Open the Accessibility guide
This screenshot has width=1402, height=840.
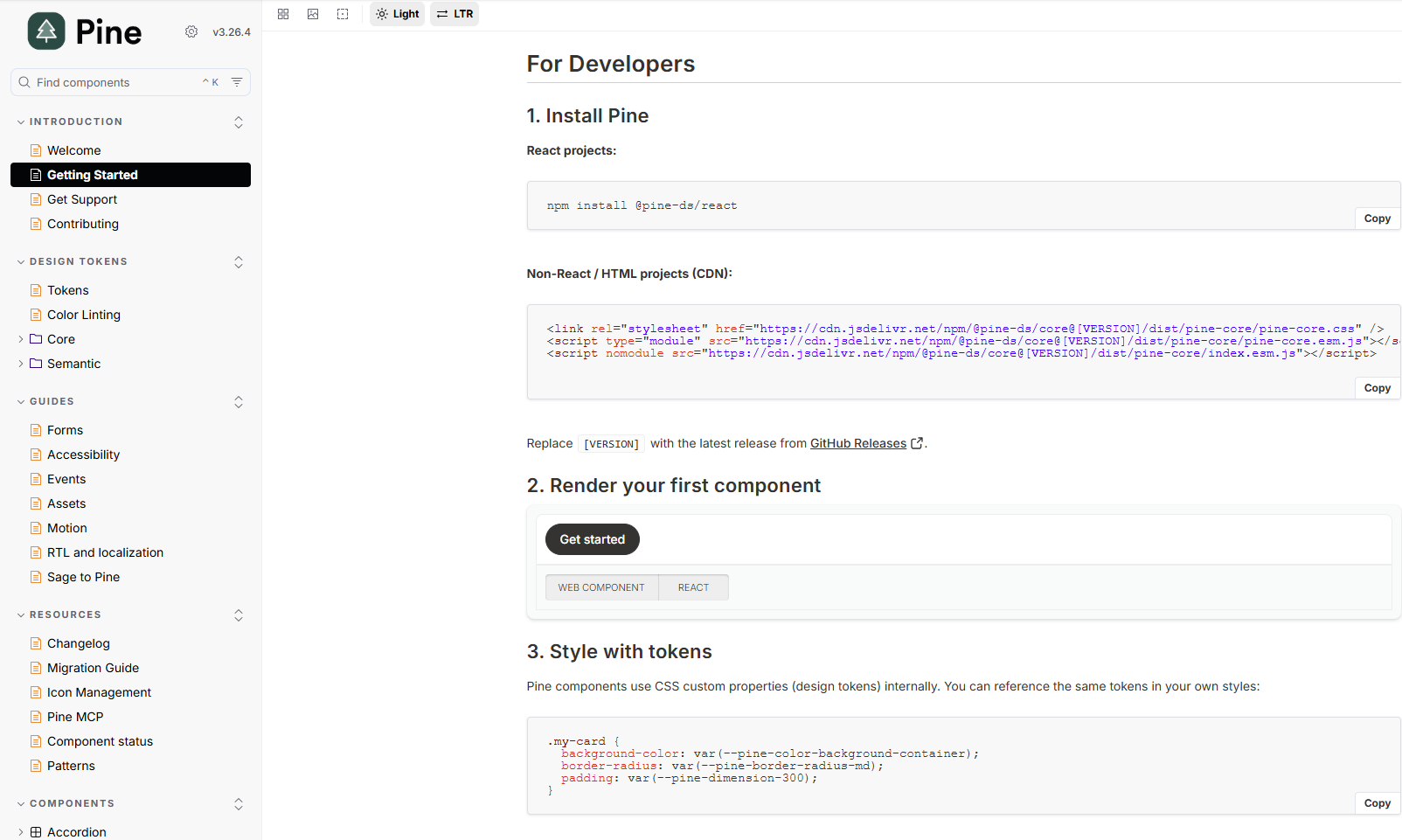(x=130, y=455)
